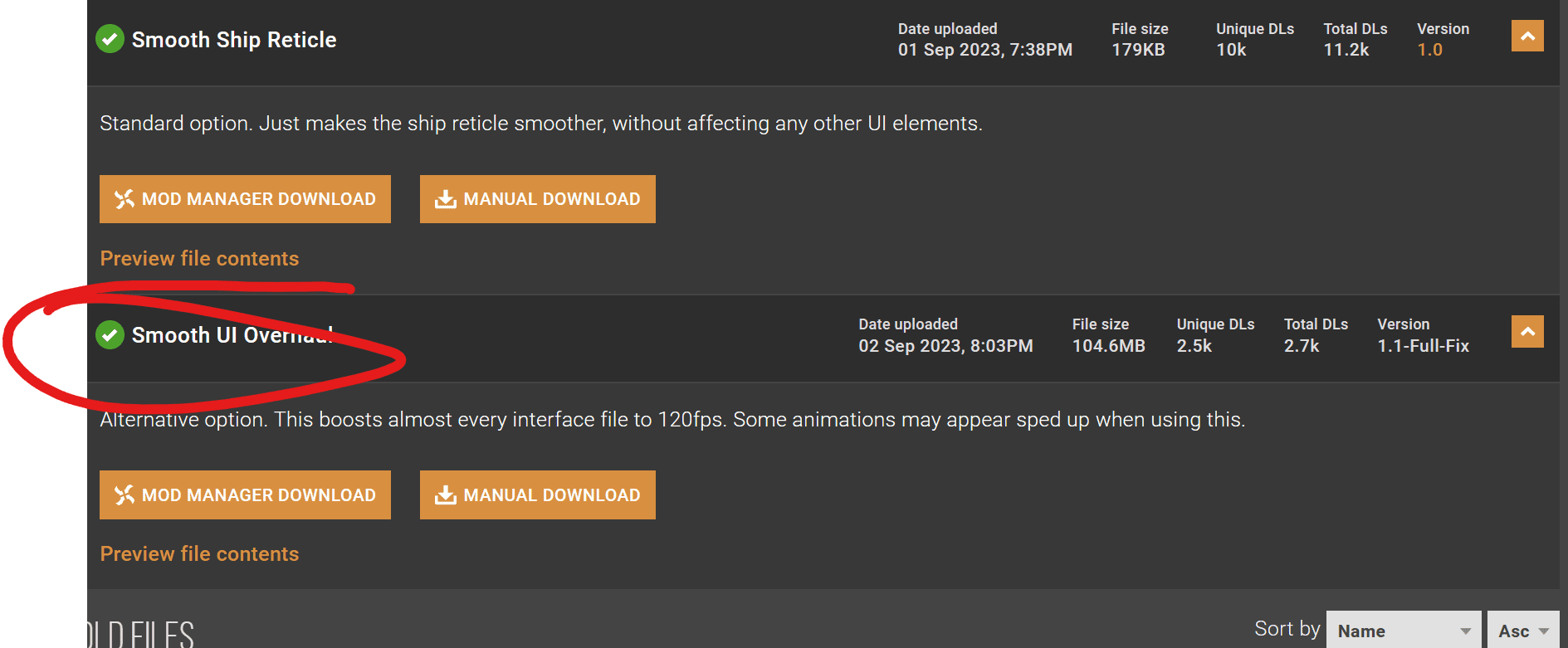Screen dimensions: 1568x648
Task: Click green checkmark beside Smooth Ship Reticle
Action: point(110,39)
